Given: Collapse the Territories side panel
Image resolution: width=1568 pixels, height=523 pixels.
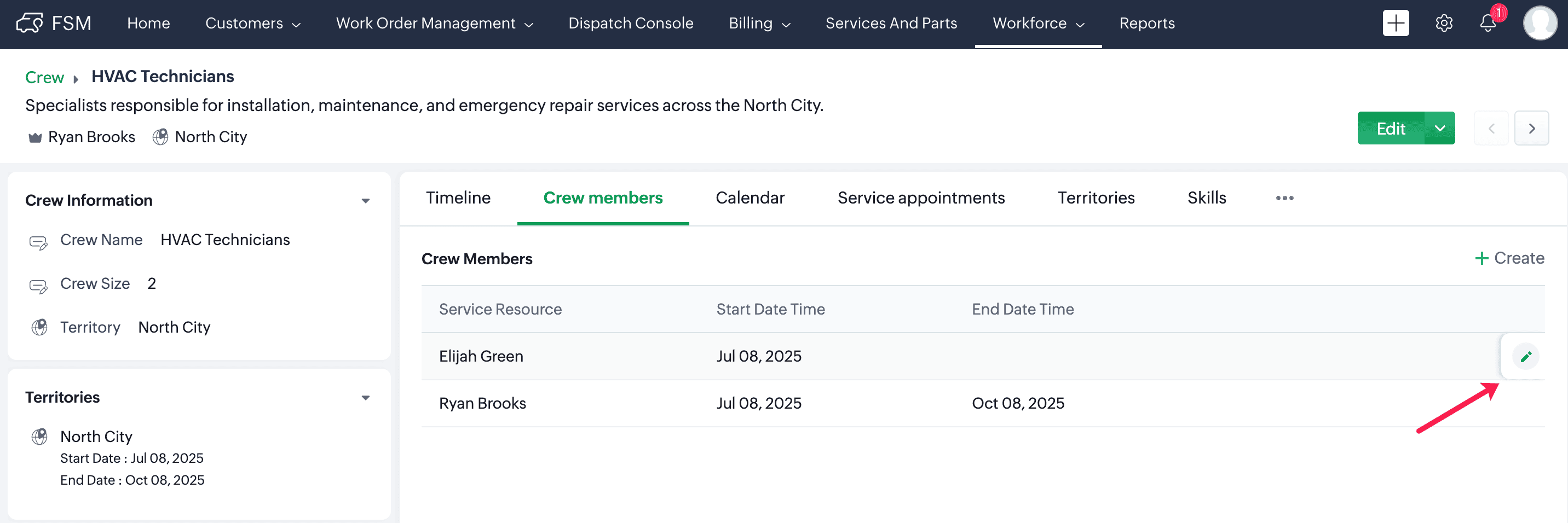Looking at the screenshot, I should (365, 398).
